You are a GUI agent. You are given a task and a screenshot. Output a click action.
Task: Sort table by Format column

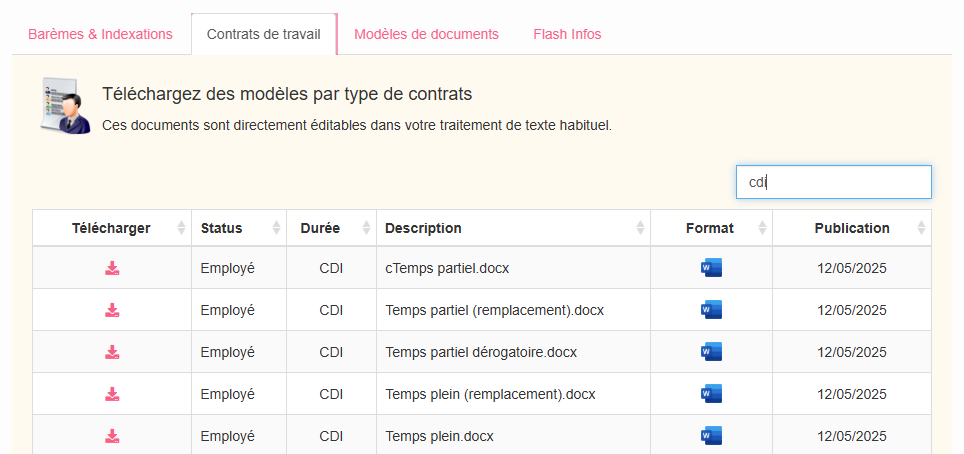tap(710, 228)
